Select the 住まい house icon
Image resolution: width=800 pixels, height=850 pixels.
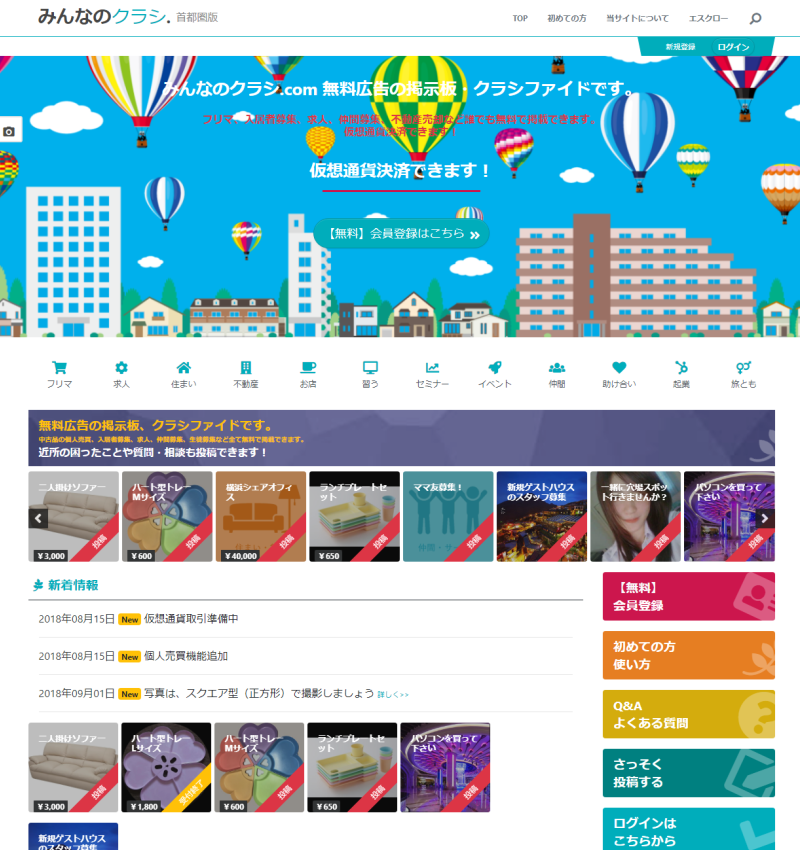(184, 368)
